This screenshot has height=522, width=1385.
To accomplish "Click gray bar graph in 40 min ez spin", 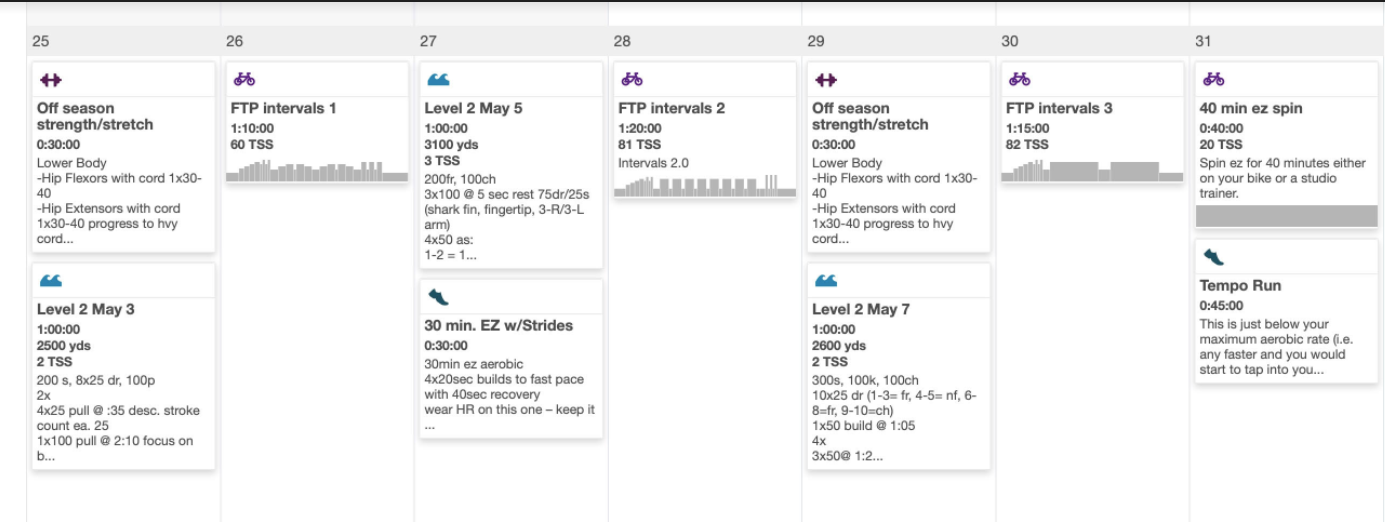I will 1286,216.
